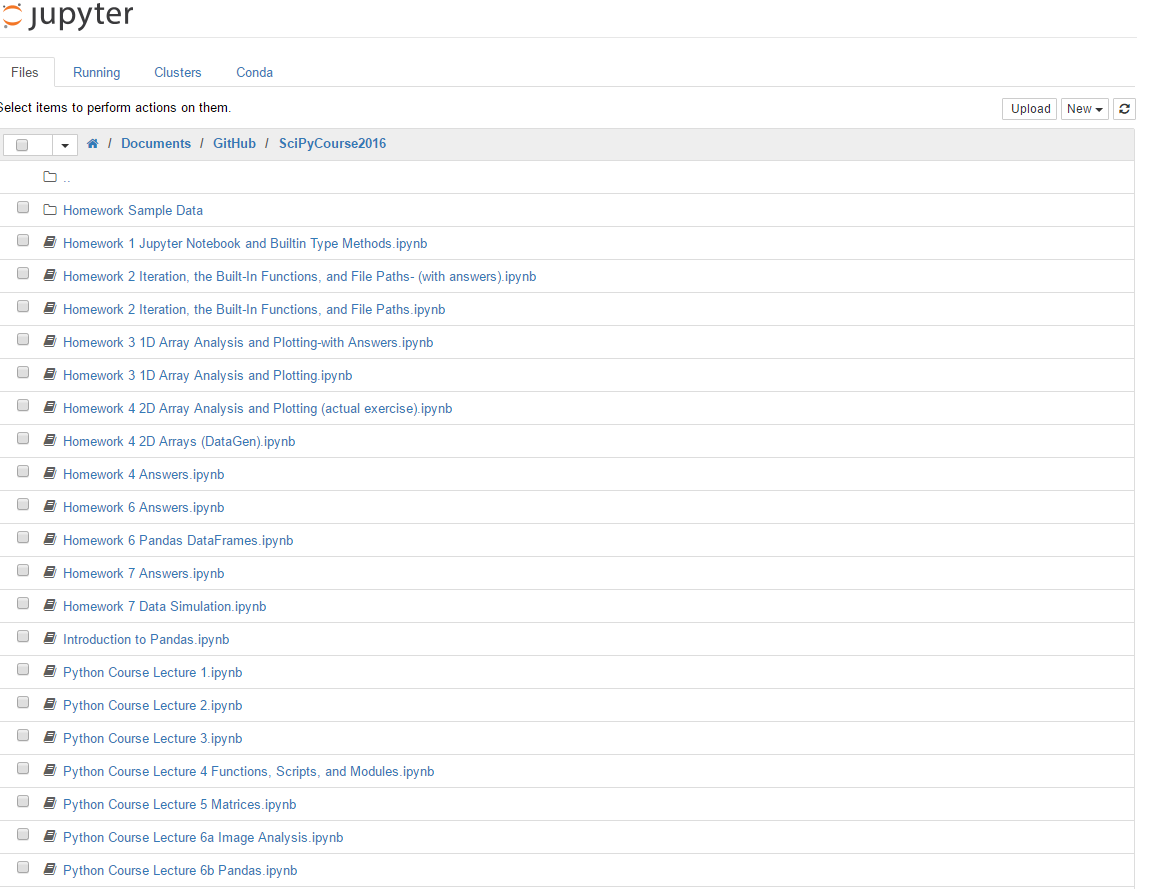The height and width of the screenshot is (889, 1152).
Task: Open Homework 7 Data Simulation.ipynb
Action: 165,607
